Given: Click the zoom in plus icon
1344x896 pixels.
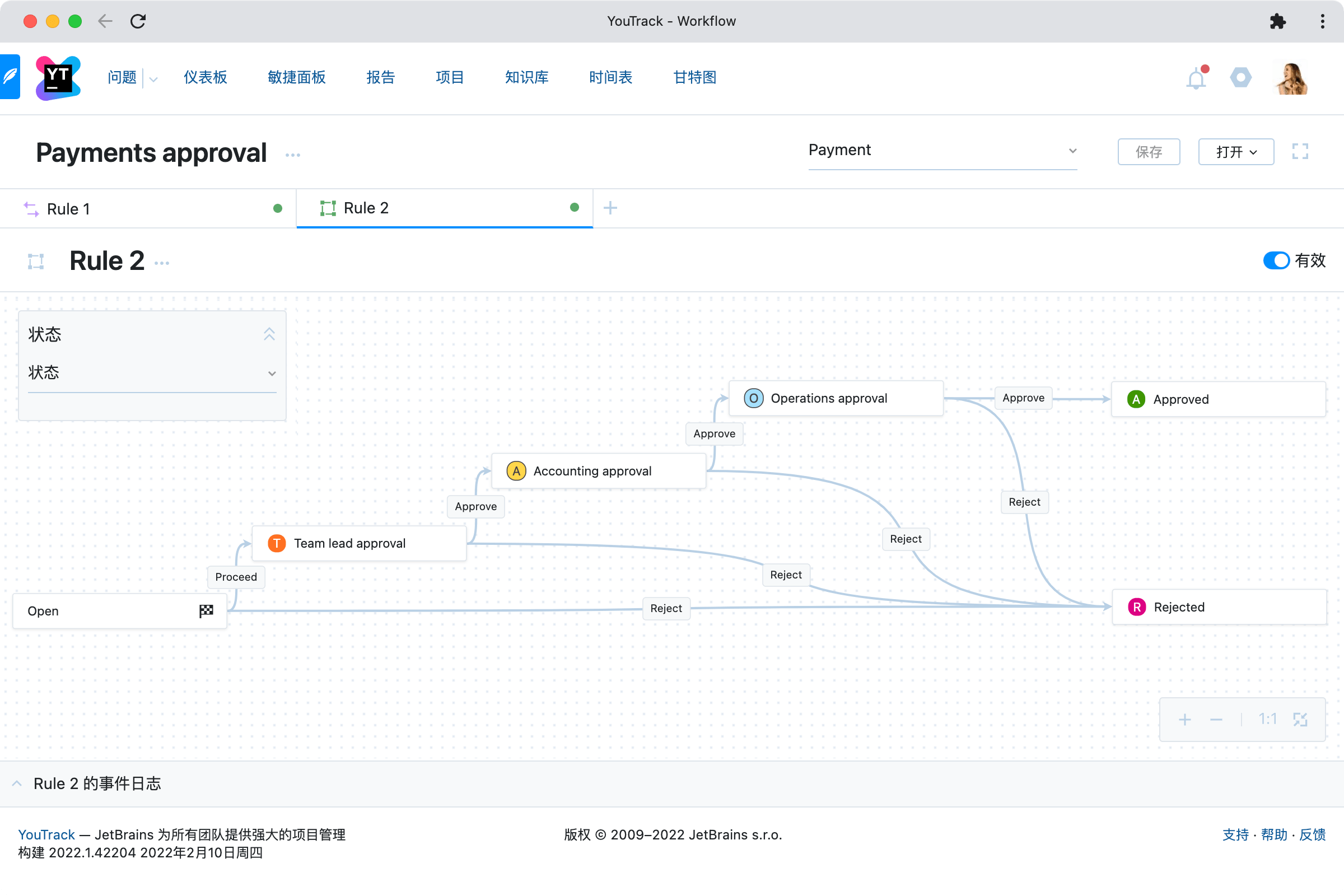Looking at the screenshot, I should click(1184, 720).
